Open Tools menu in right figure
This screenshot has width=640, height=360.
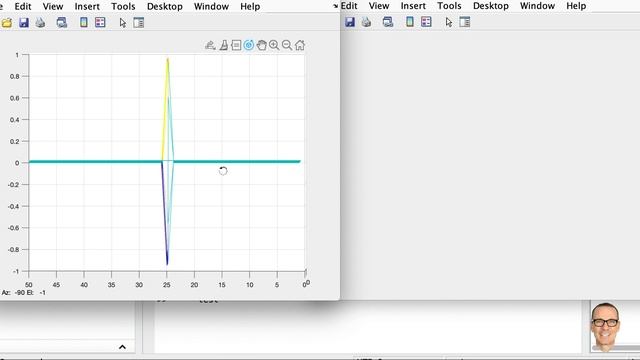(x=449, y=6)
